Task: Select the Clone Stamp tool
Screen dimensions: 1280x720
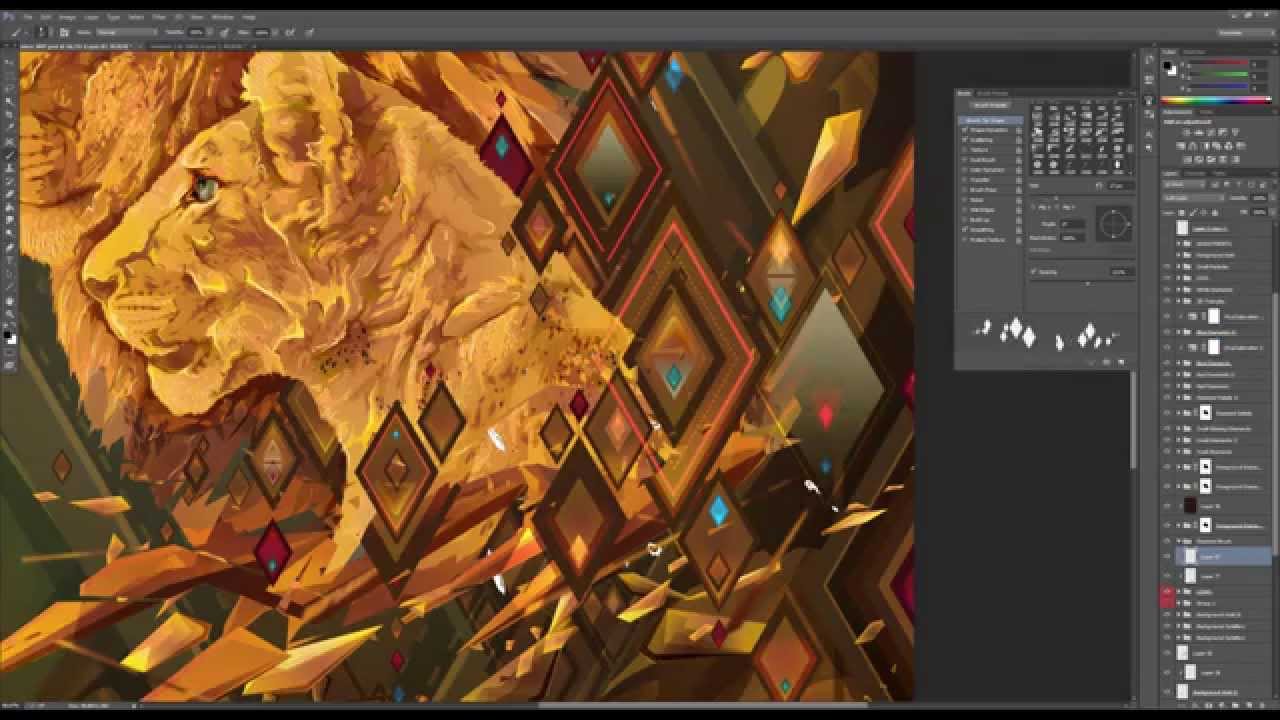Action: (x=10, y=168)
